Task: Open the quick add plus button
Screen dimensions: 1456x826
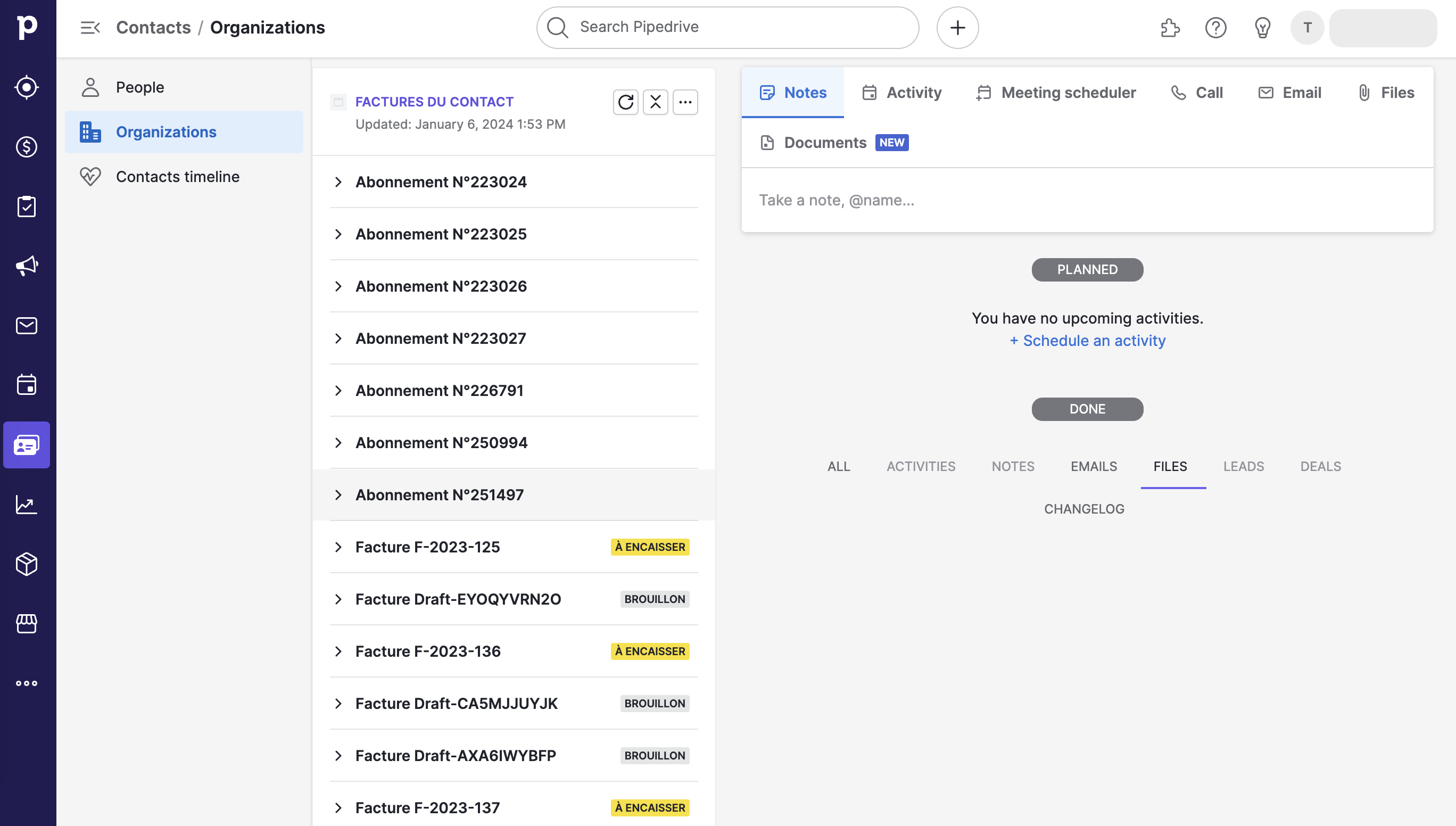Action: pos(957,28)
